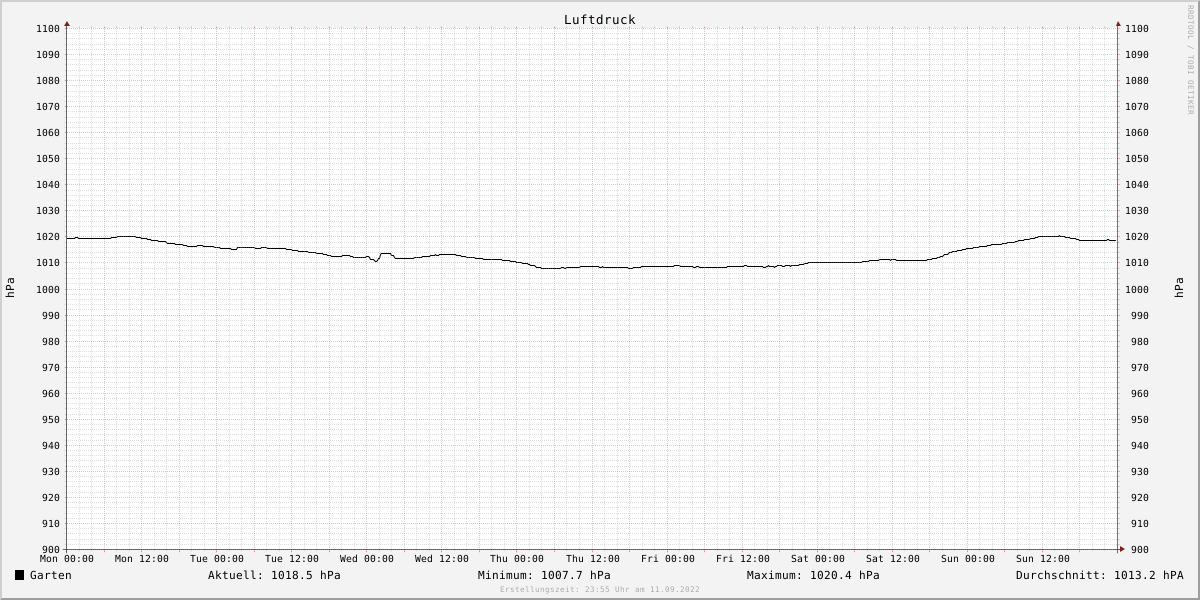This screenshot has width=1200, height=600.
Task: Click the Luftdruck chart title
Action: 600,20
